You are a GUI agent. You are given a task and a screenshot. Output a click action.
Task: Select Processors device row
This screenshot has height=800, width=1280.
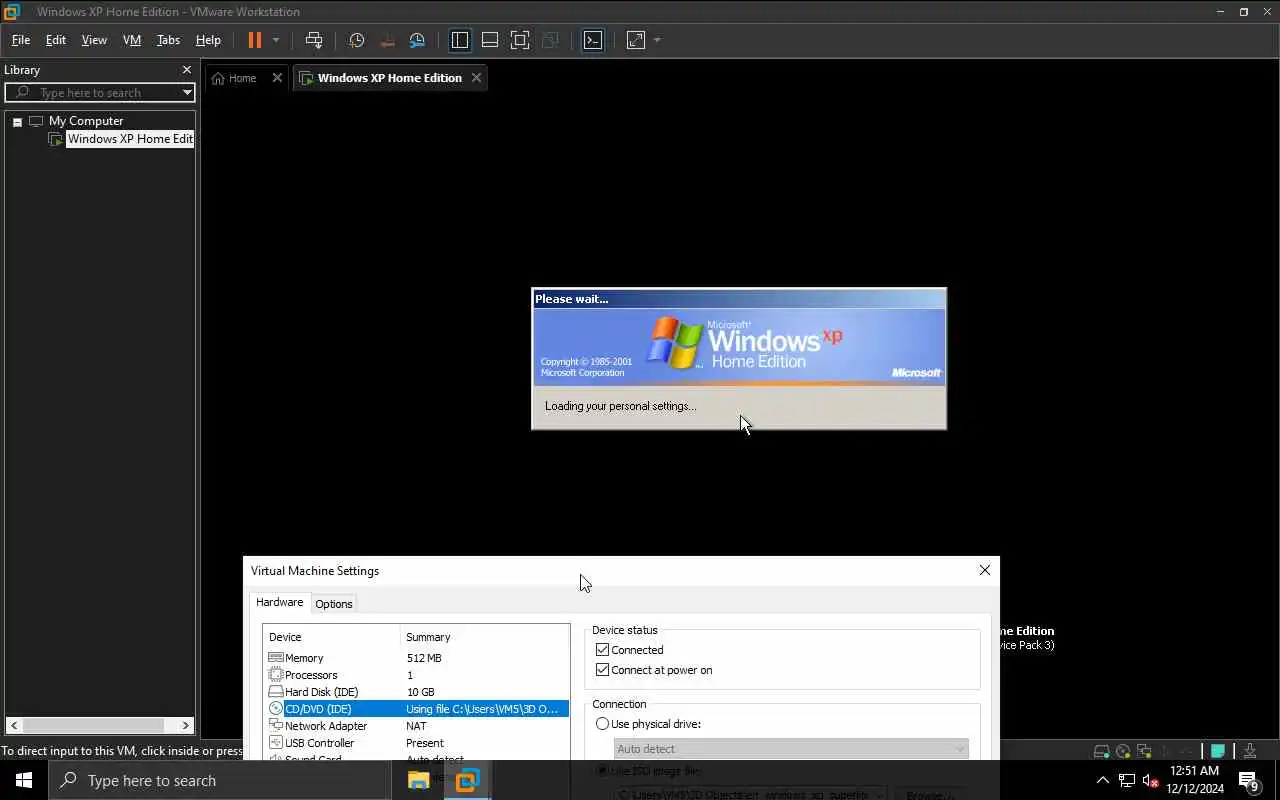(x=416, y=675)
